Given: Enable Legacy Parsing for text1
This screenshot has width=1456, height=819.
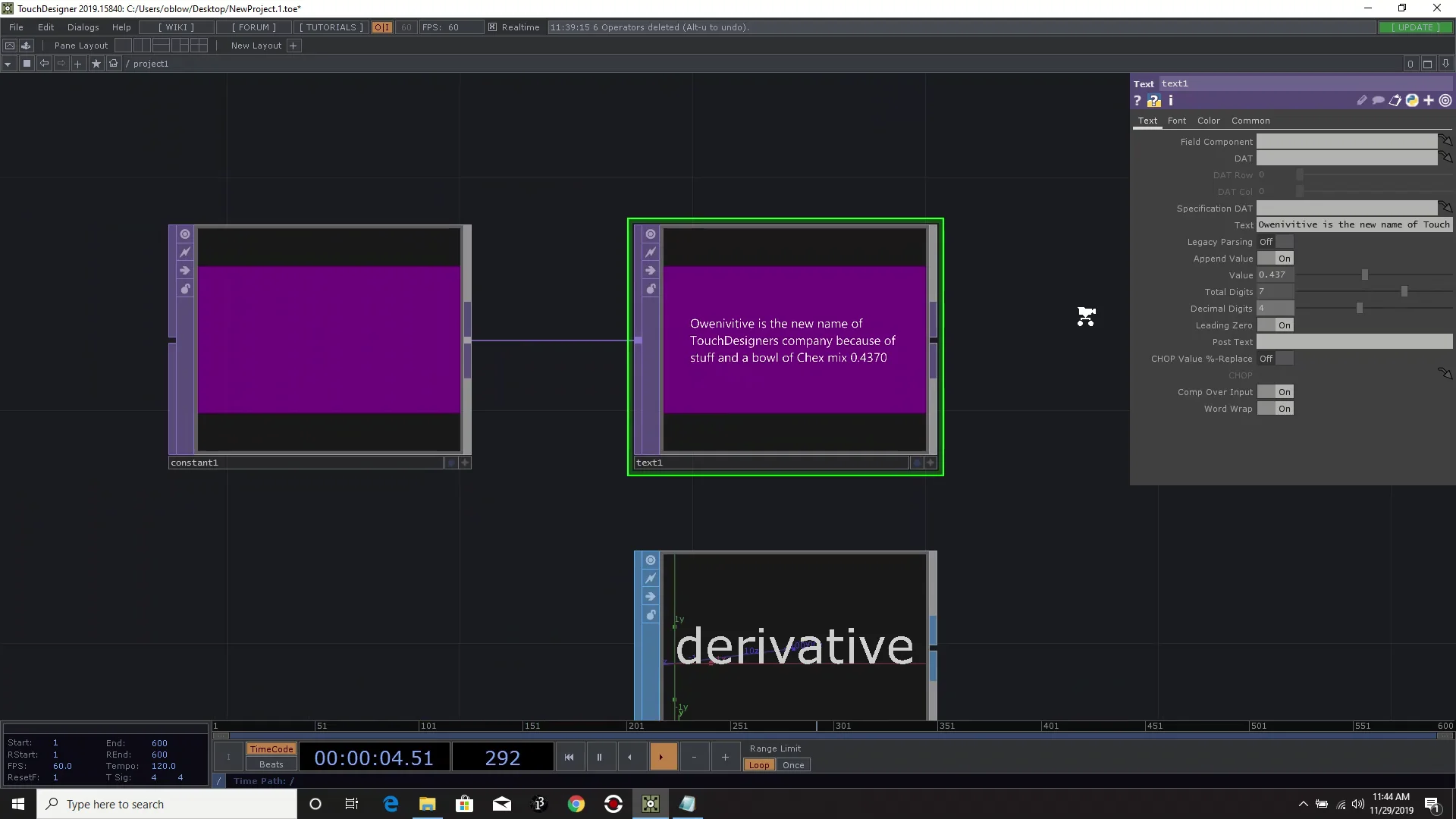Looking at the screenshot, I should tap(1284, 241).
